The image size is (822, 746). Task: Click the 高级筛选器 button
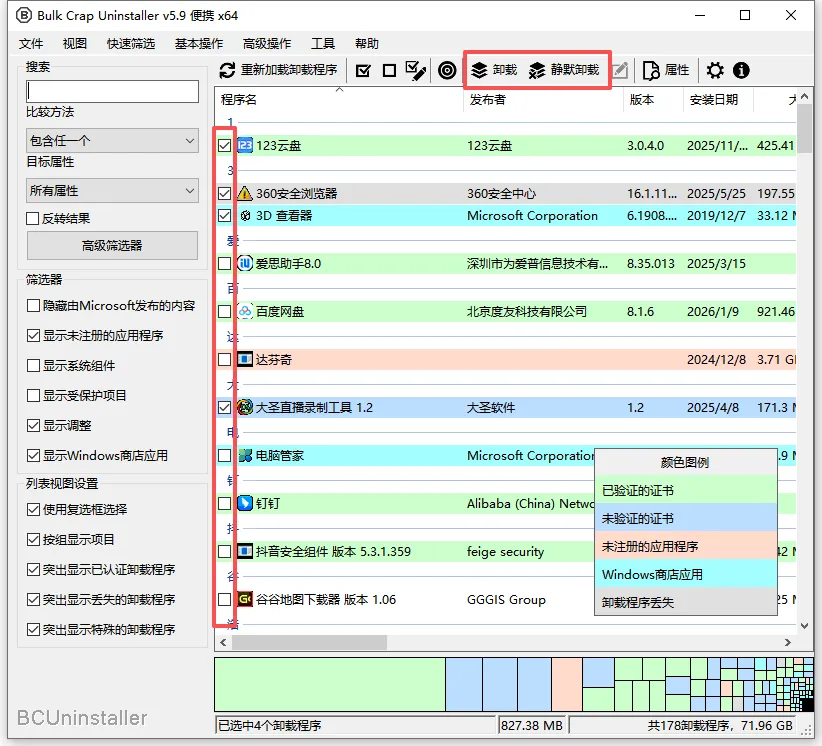pos(112,245)
